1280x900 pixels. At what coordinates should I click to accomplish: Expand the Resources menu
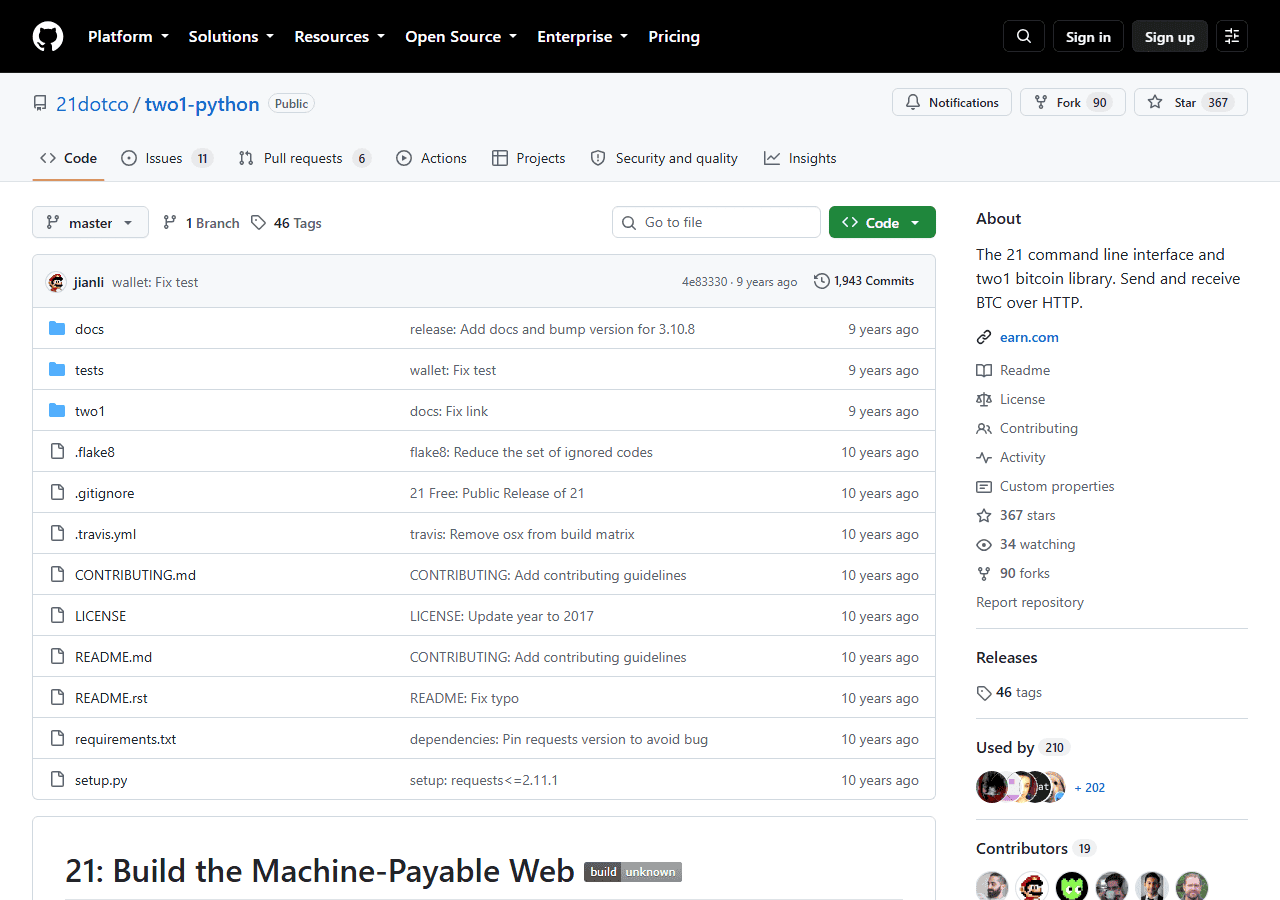tap(339, 36)
